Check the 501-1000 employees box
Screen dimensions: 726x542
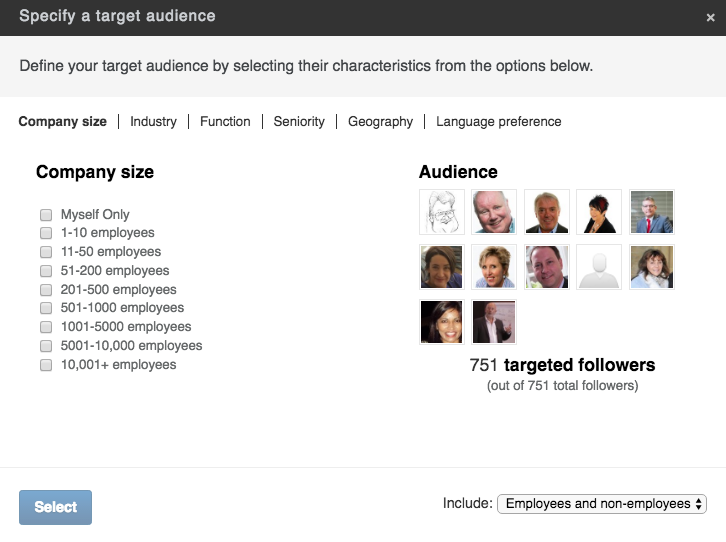[46, 308]
